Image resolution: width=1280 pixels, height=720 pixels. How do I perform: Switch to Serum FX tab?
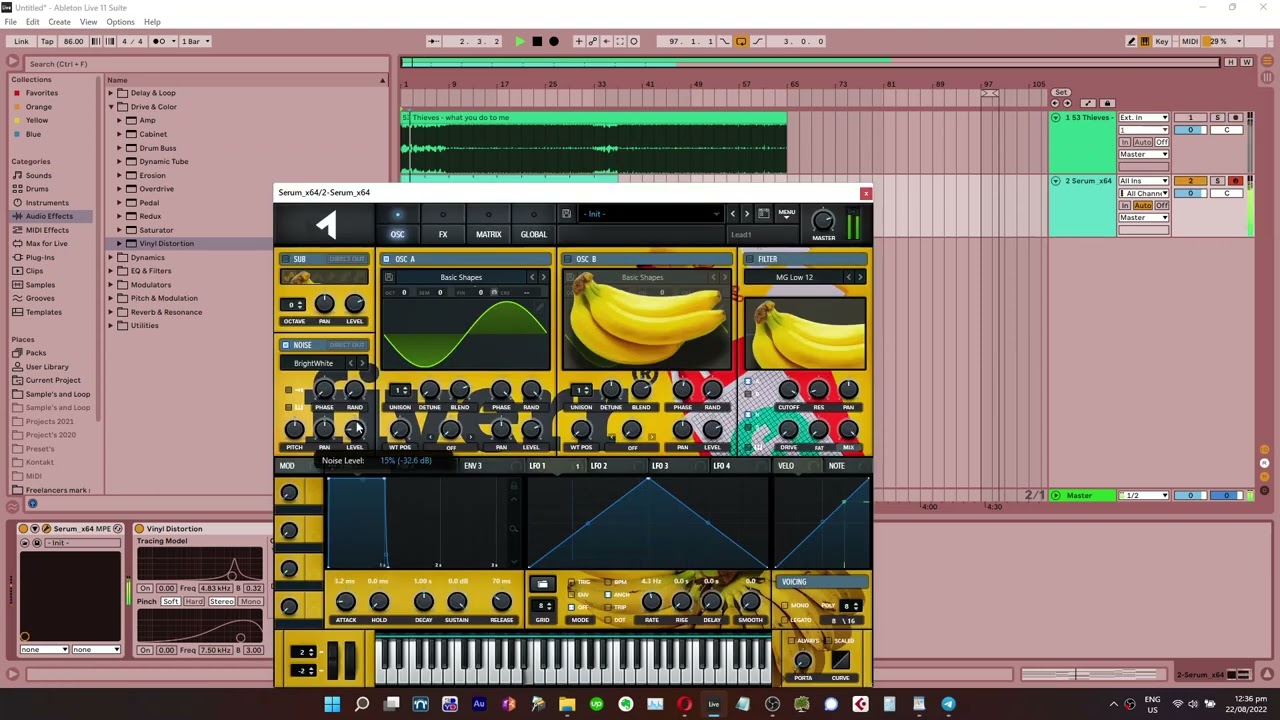443,234
